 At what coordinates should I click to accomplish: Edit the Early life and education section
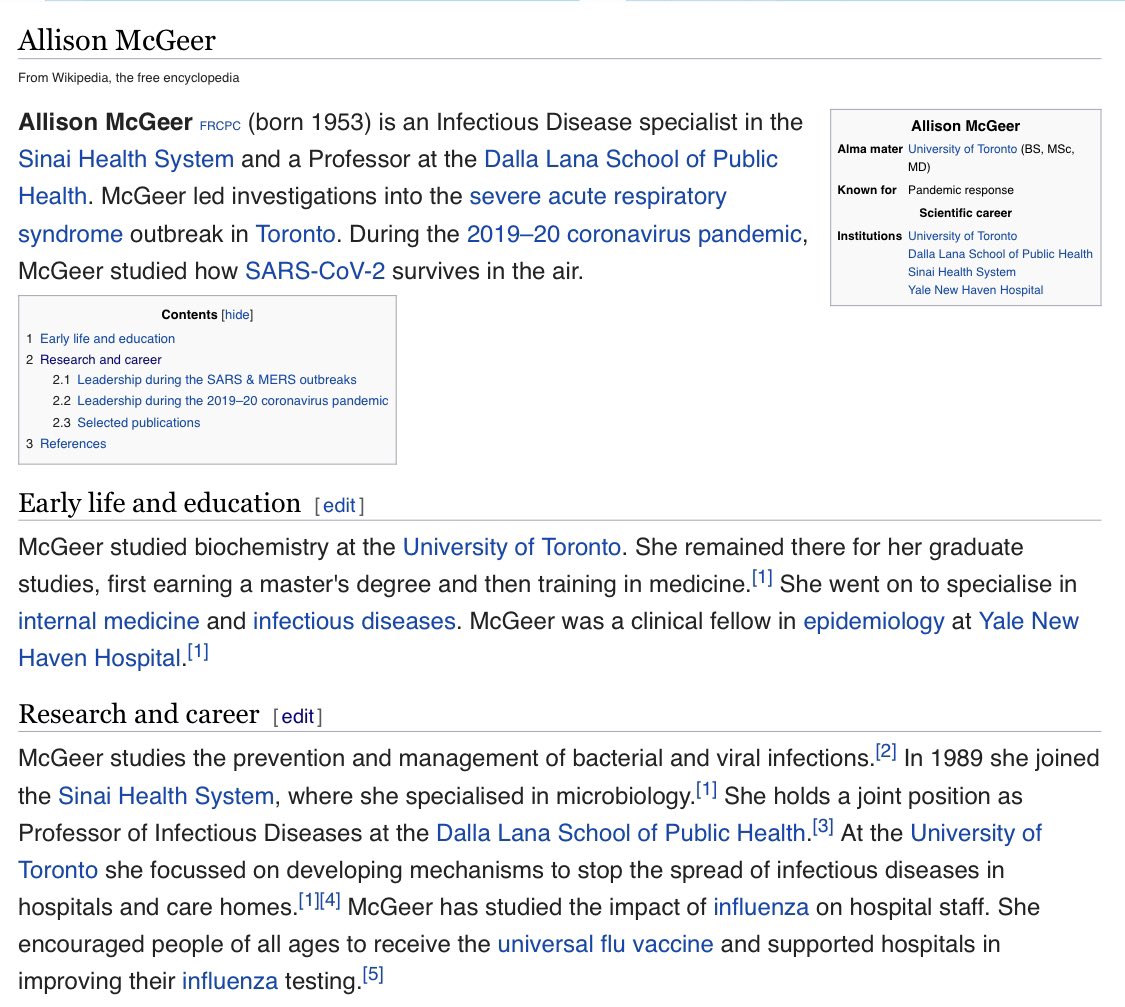(339, 506)
